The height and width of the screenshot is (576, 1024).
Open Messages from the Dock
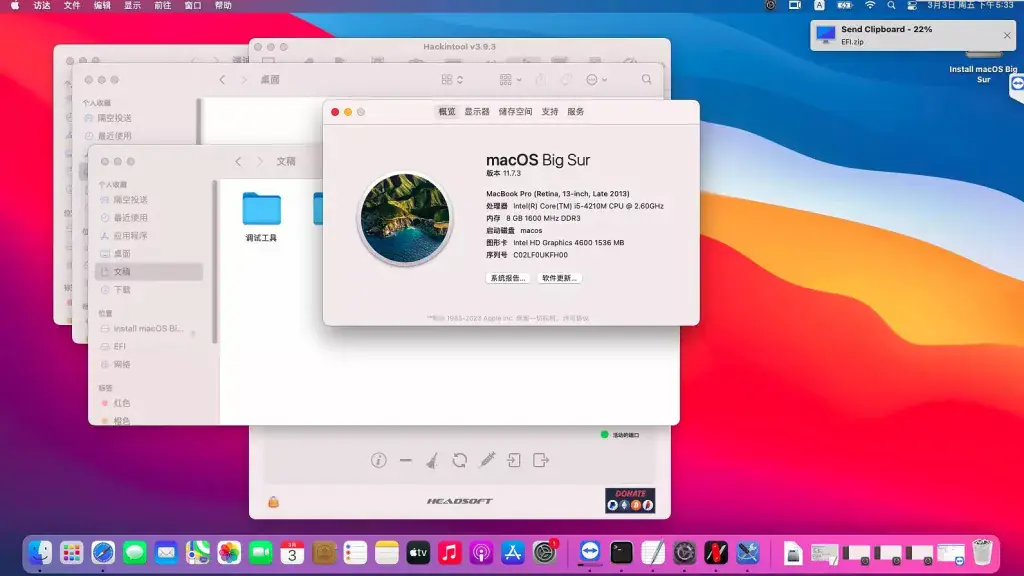point(135,553)
